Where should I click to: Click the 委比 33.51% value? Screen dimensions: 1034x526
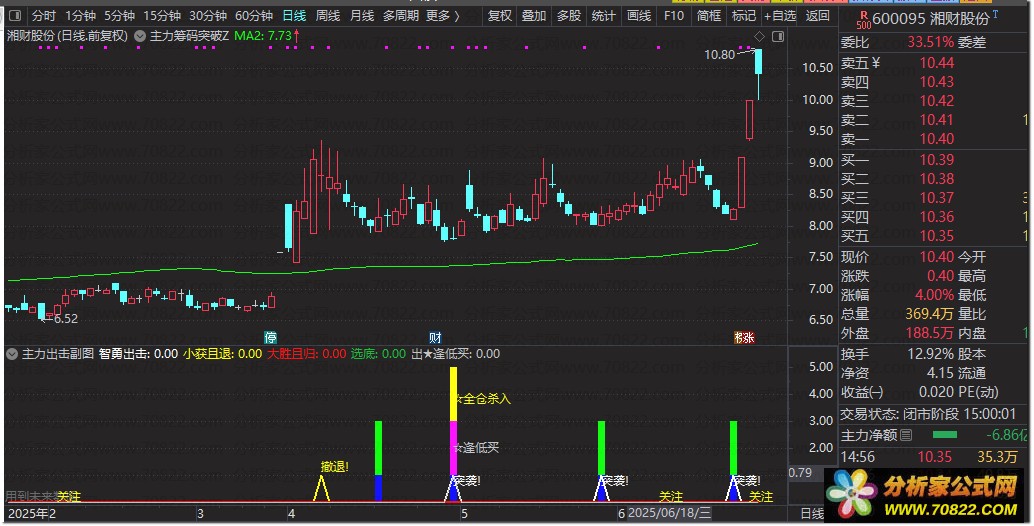[x=930, y=42]
